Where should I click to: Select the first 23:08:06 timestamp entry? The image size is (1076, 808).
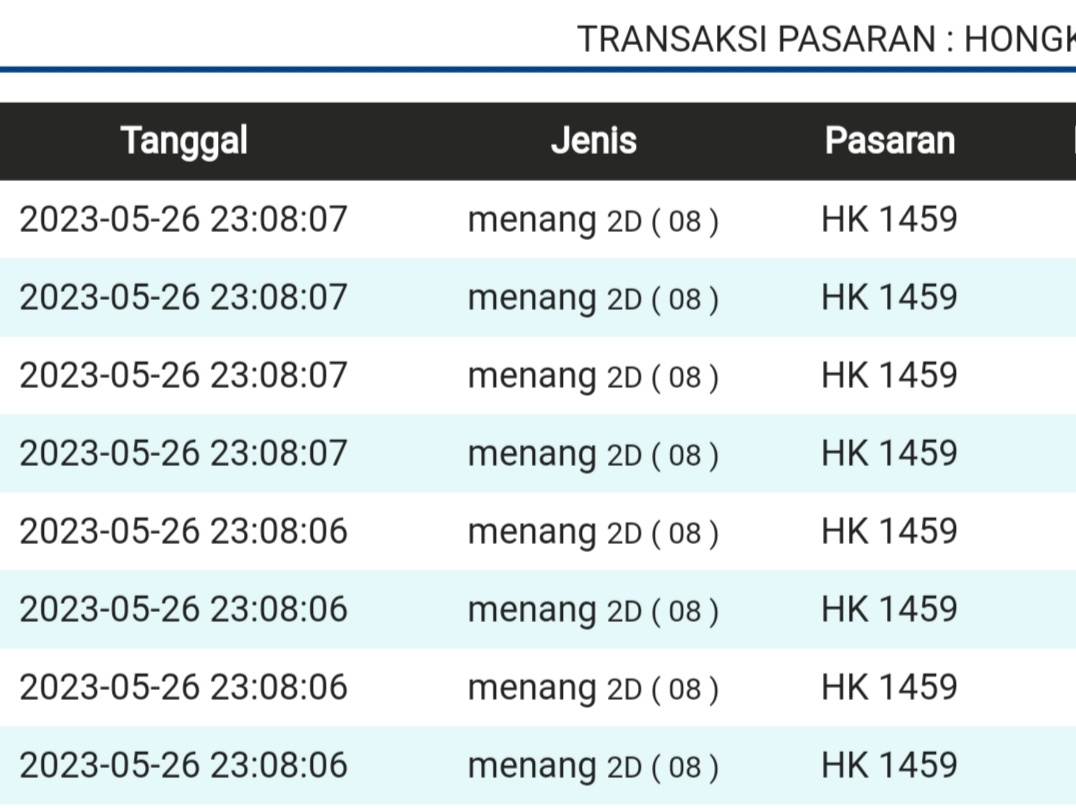[183, 531]
